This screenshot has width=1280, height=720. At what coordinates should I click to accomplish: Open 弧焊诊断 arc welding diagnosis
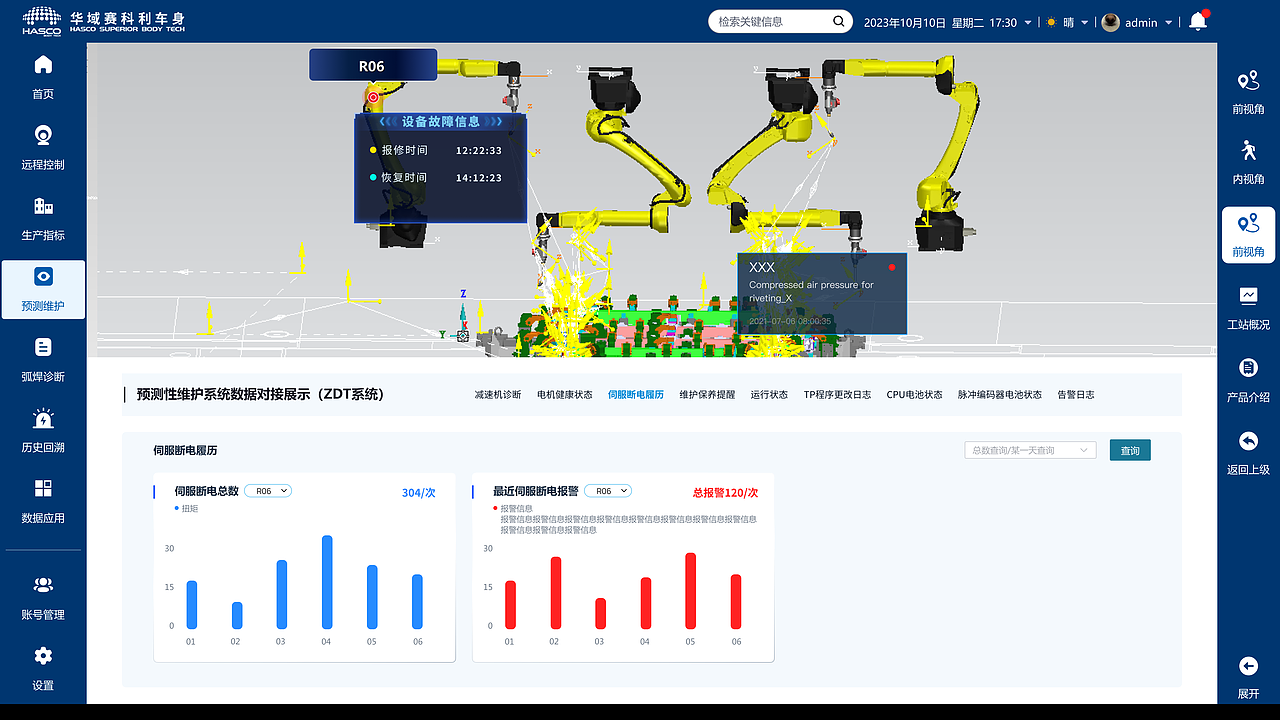click(x=43, y=360)
